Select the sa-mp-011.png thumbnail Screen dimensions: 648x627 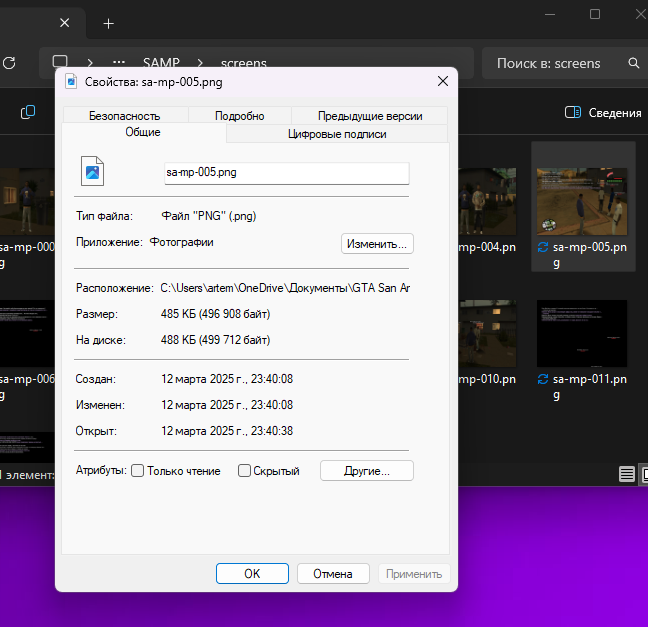click(582, 334)
